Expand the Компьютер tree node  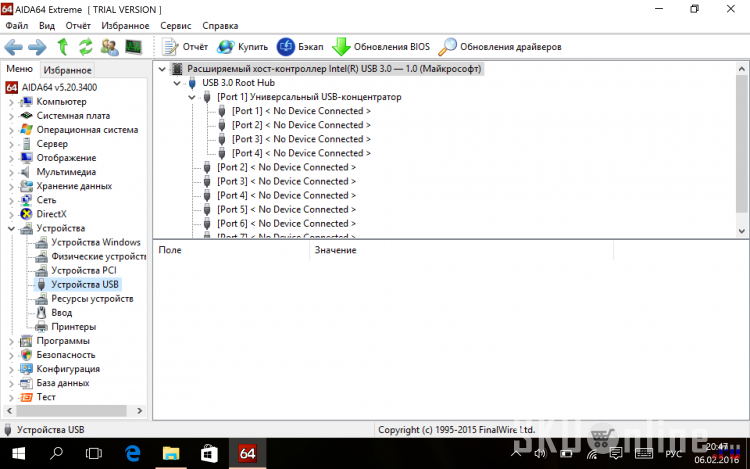click(x=11, y=102)
